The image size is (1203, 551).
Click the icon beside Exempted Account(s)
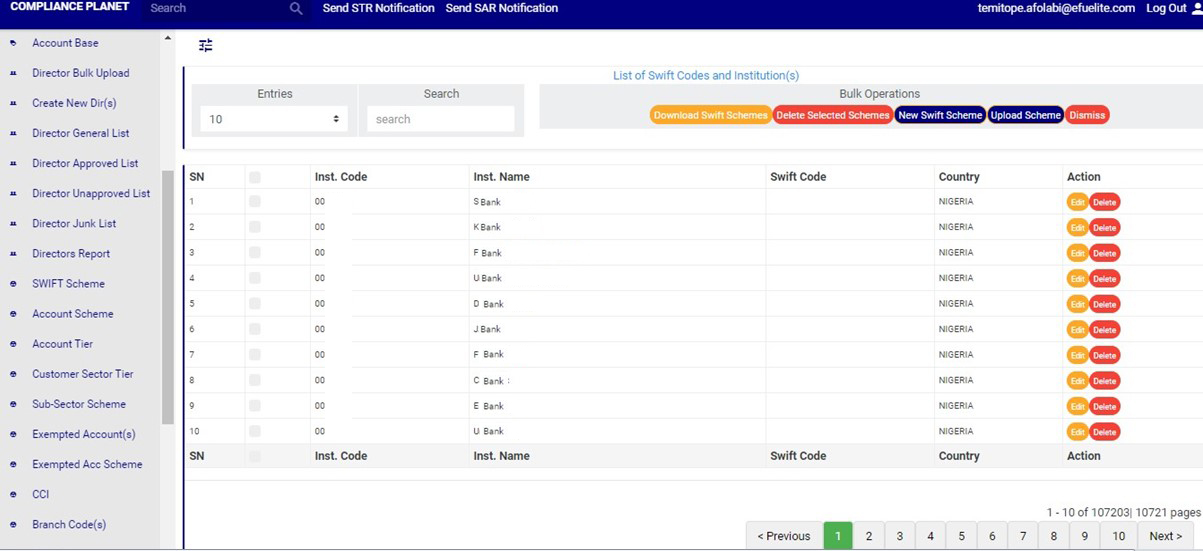13,435
